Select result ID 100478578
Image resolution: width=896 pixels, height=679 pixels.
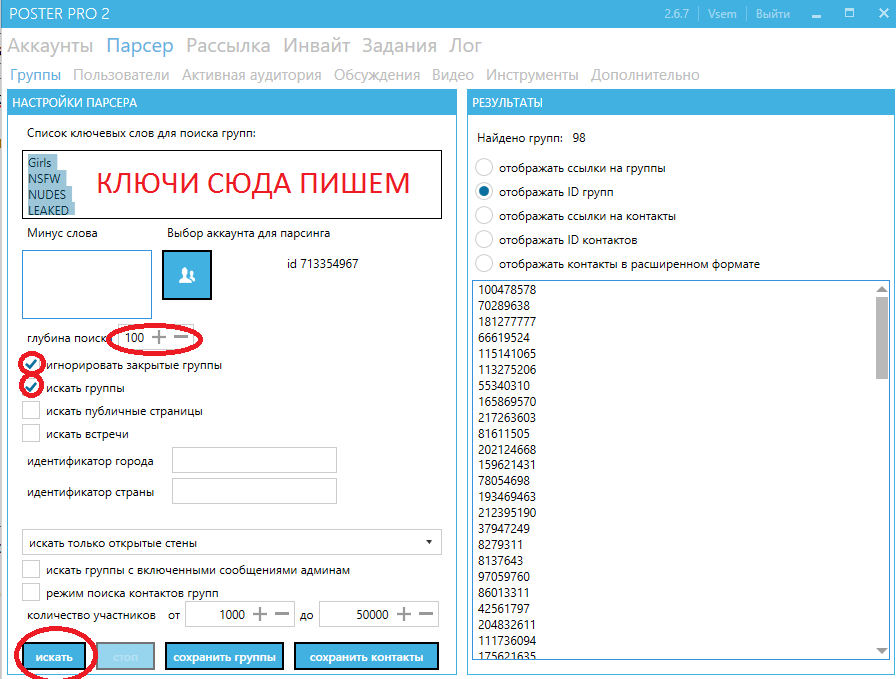point(507,290)
